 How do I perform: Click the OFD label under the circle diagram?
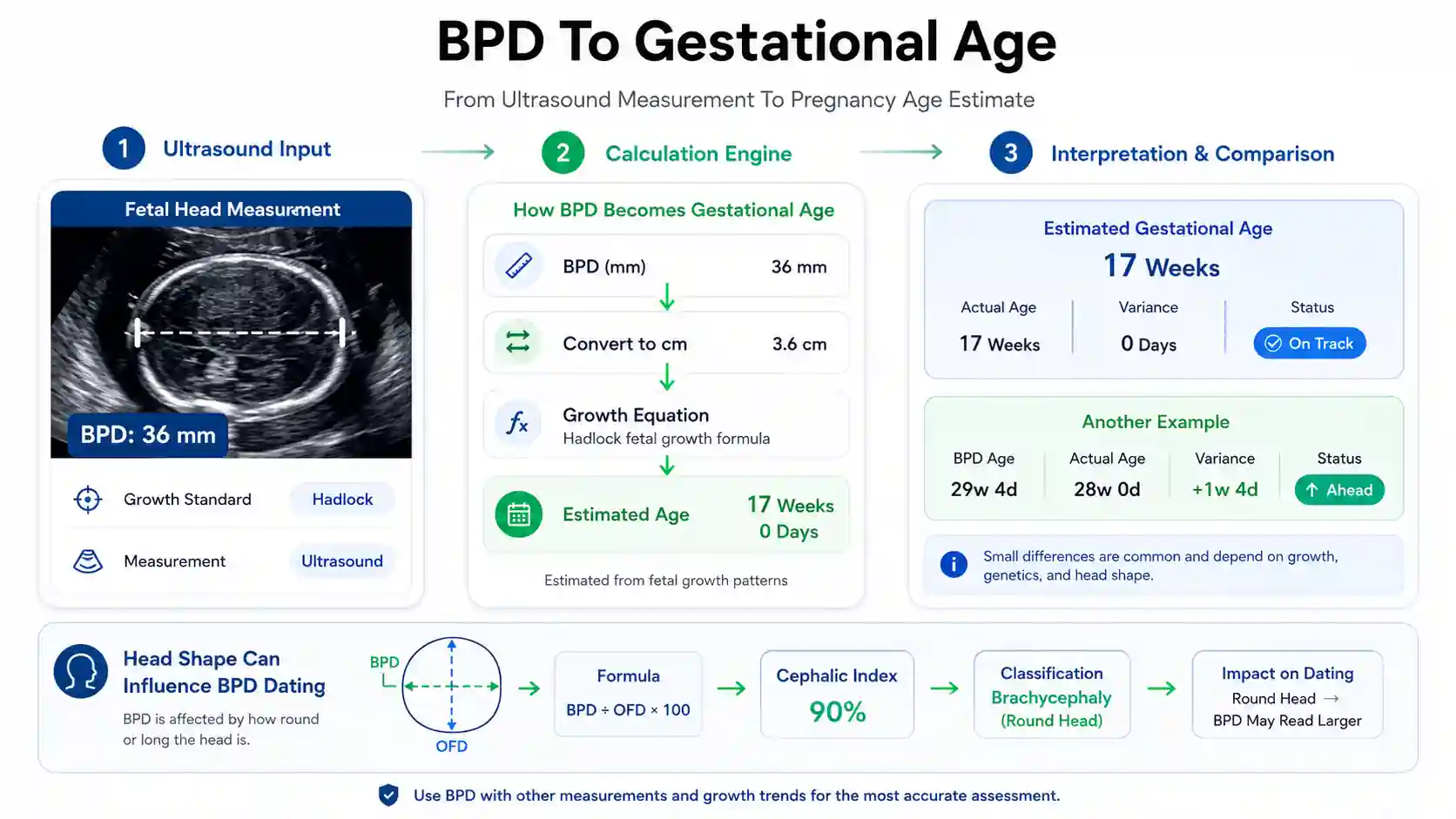[451, 746]
